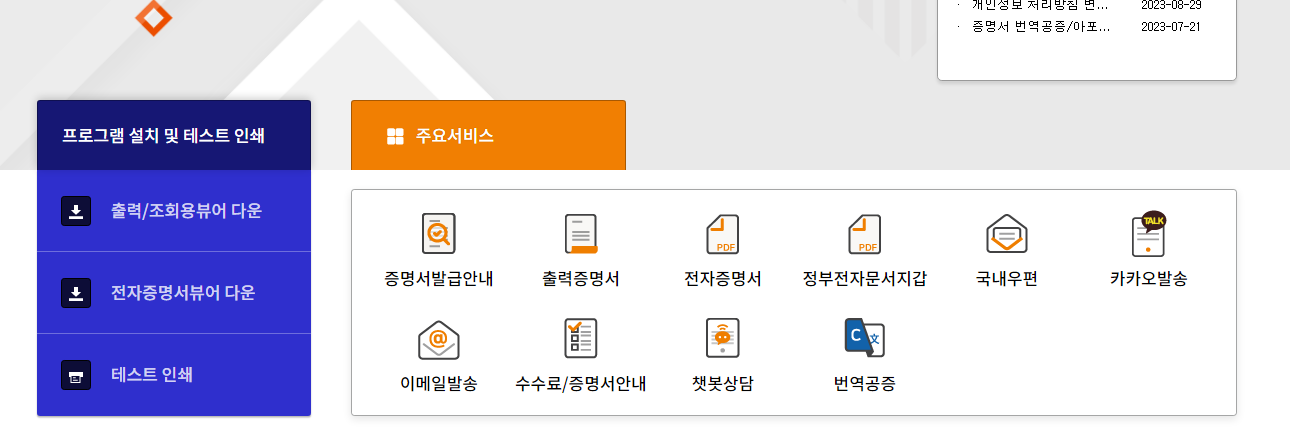Click 프로그램 설치 및 테스트 인쇄 header
The image size is (1290, 444).
[x=174, y=135]
